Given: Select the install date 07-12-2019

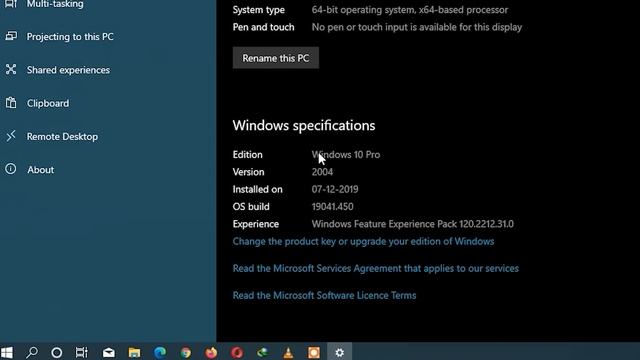Looking at the screenshot, I should click(x=335, y=189).
